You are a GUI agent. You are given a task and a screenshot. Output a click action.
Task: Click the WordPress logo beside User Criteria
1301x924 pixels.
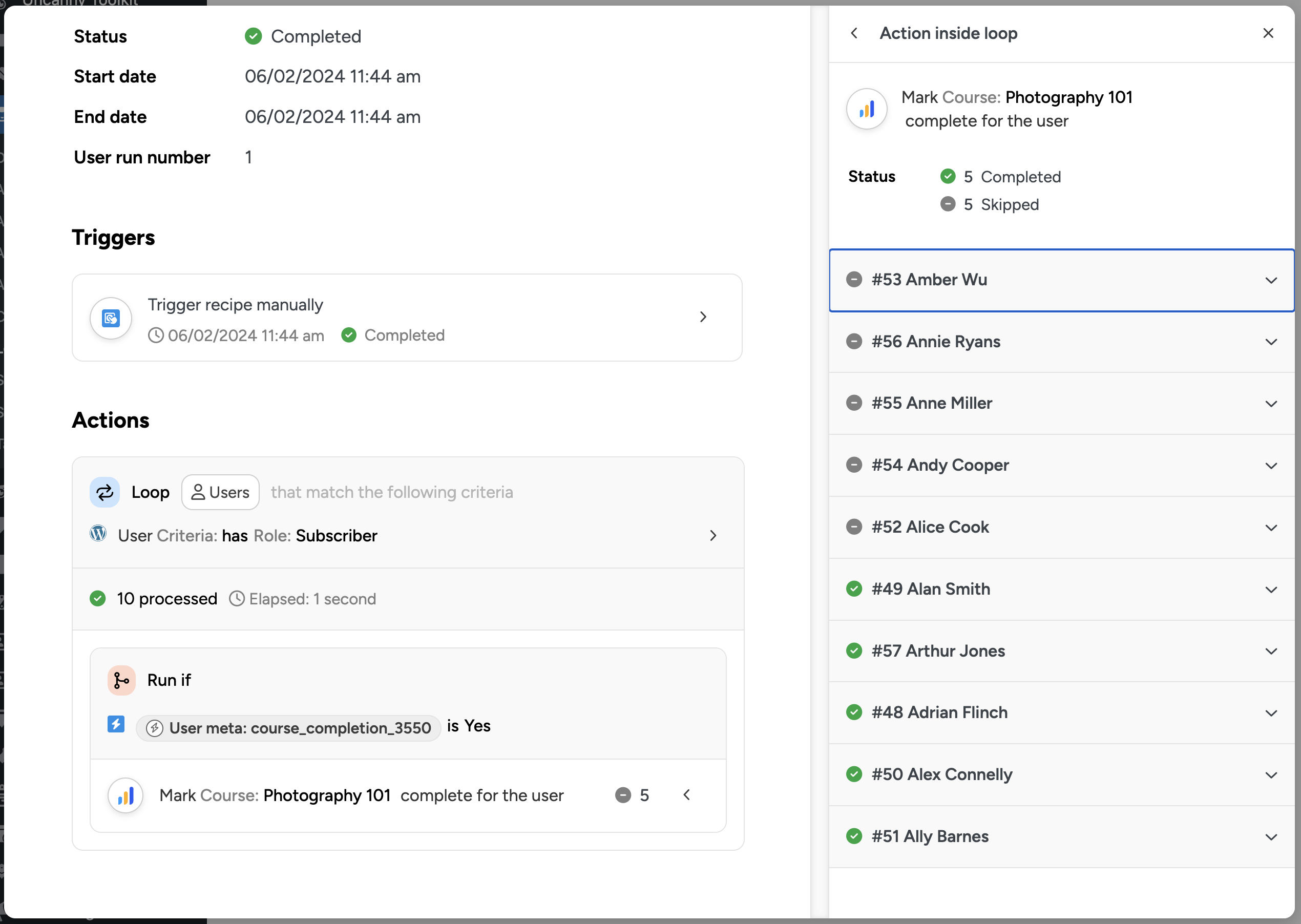(98, 534)
